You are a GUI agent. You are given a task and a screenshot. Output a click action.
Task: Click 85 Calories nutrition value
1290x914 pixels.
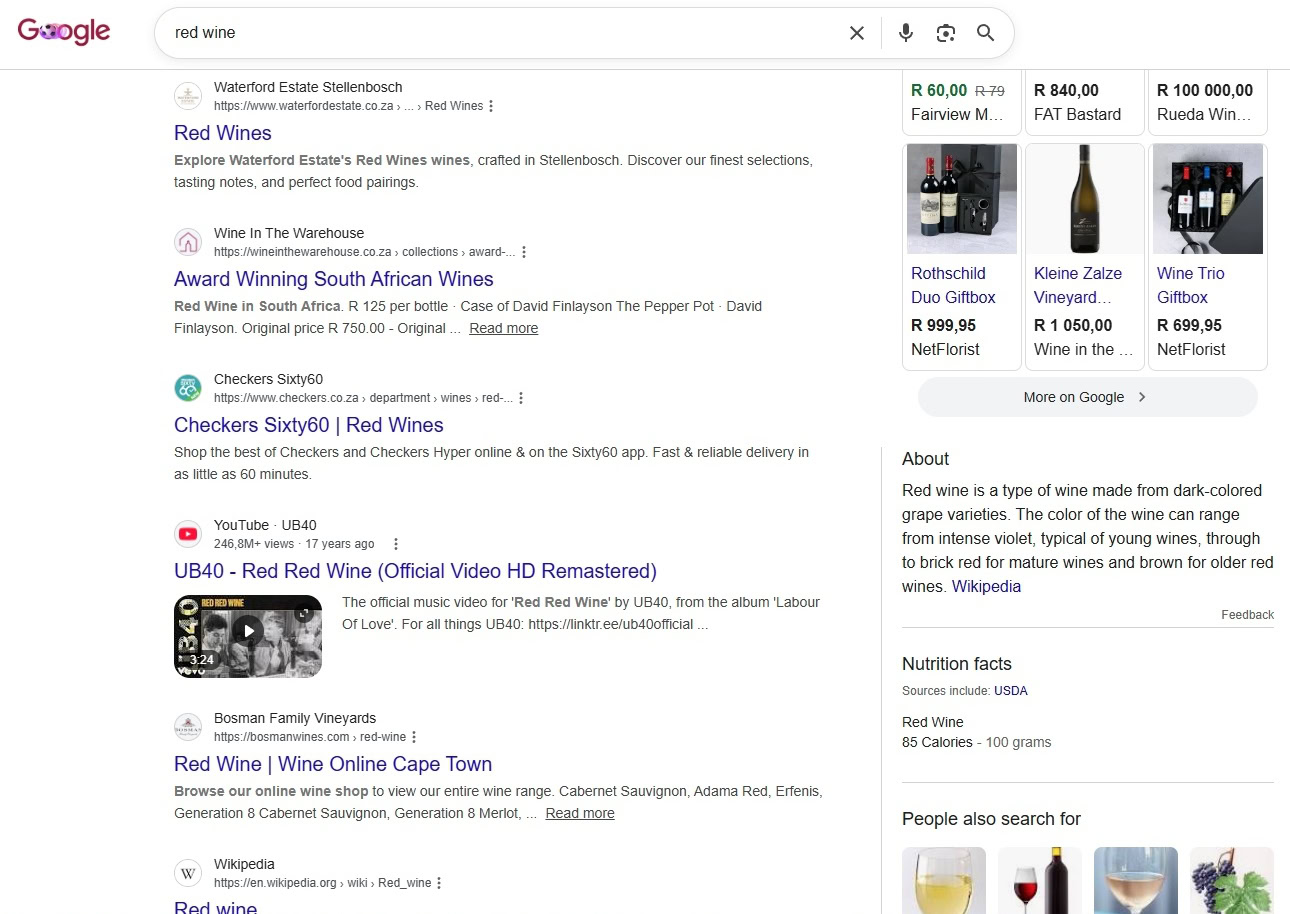click(937, 742)
